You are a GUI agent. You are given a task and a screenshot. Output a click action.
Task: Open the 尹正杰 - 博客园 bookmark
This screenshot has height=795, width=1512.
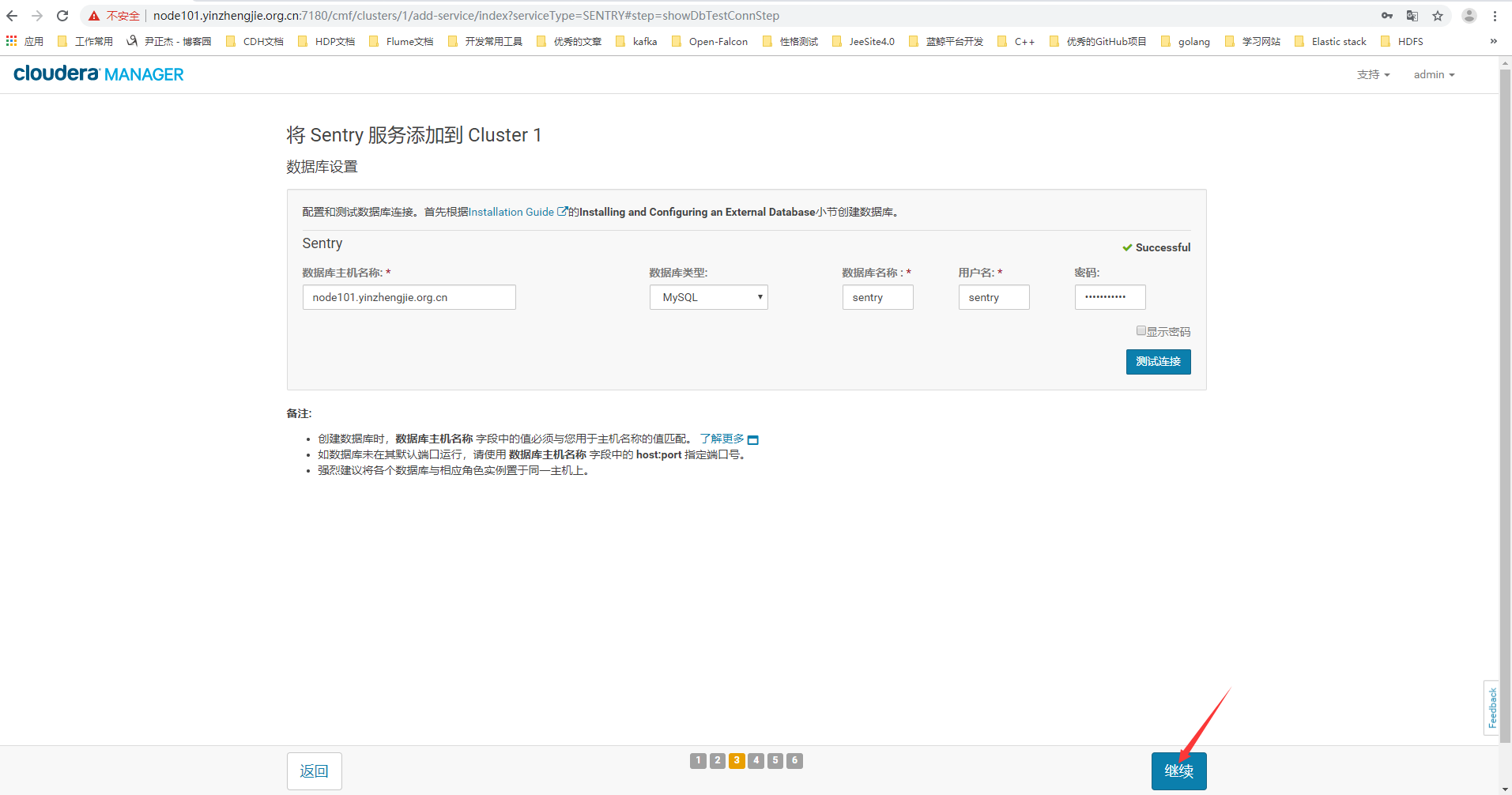[169, 41]
